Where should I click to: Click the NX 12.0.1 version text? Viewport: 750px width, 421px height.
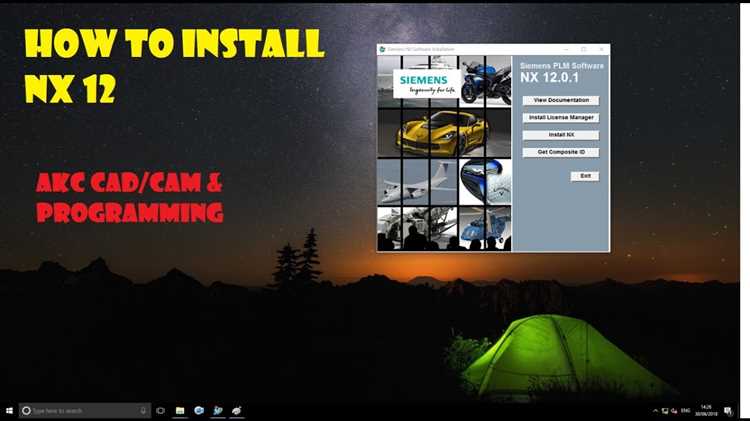tap(549, 78)
